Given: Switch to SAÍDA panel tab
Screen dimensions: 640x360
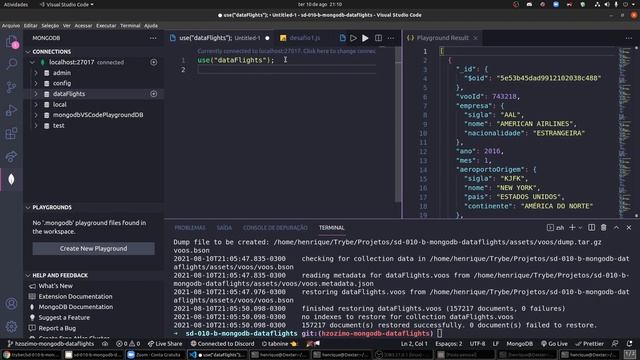Looking at the screenshot, I should pos(224,228).
